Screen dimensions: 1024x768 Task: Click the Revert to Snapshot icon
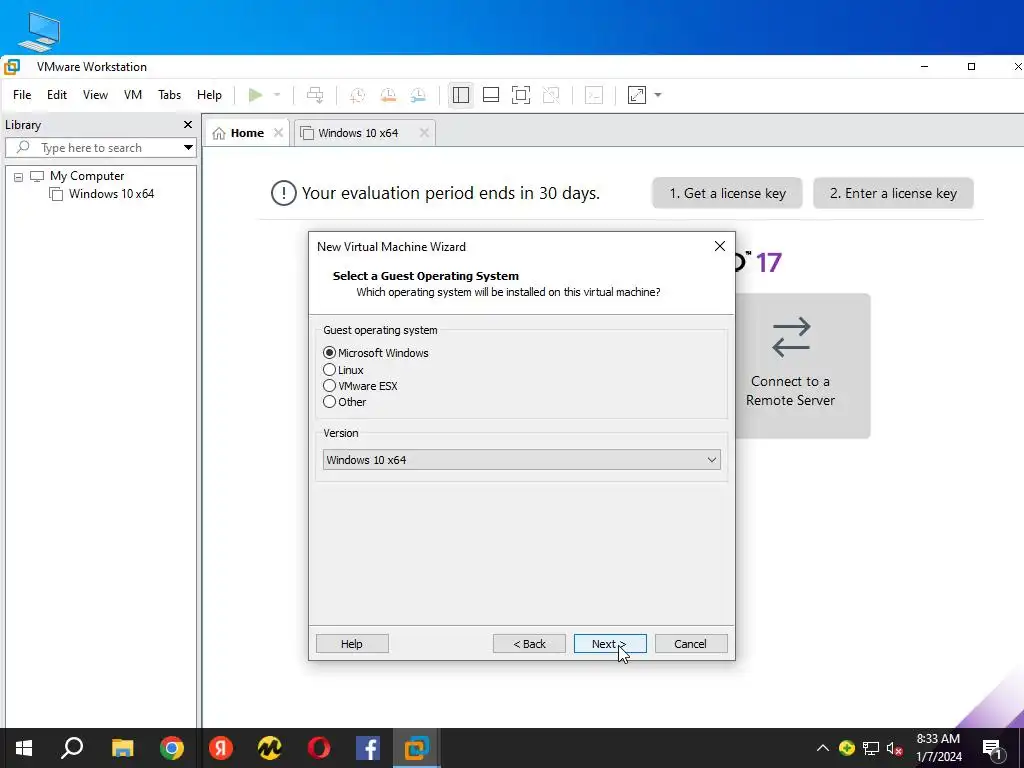coord(388,95)
